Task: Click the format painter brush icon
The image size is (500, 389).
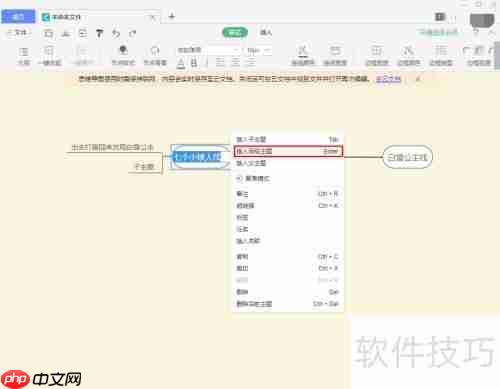Action: (99, 33)
